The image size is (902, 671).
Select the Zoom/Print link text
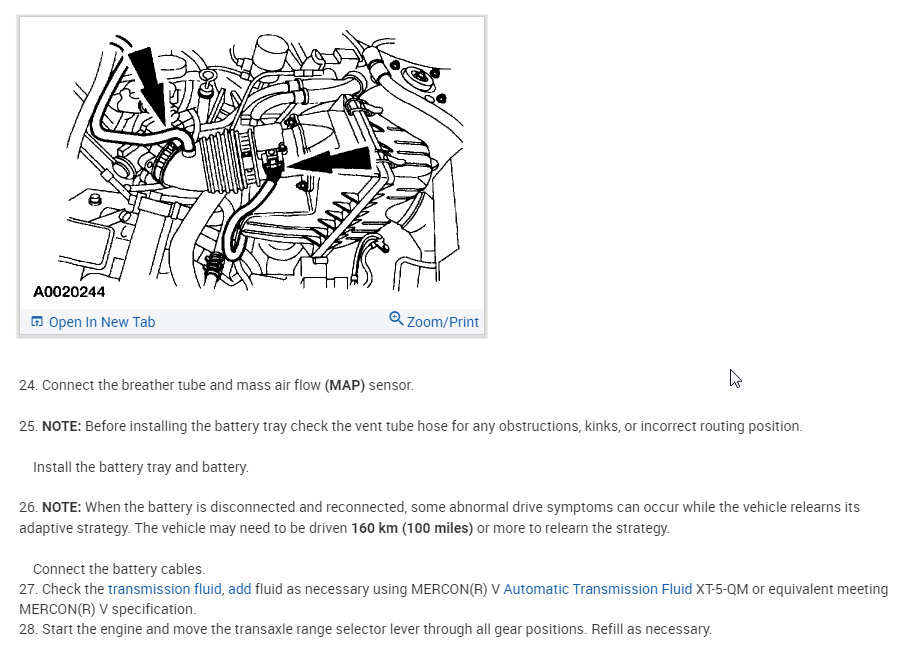click(442, 322)
